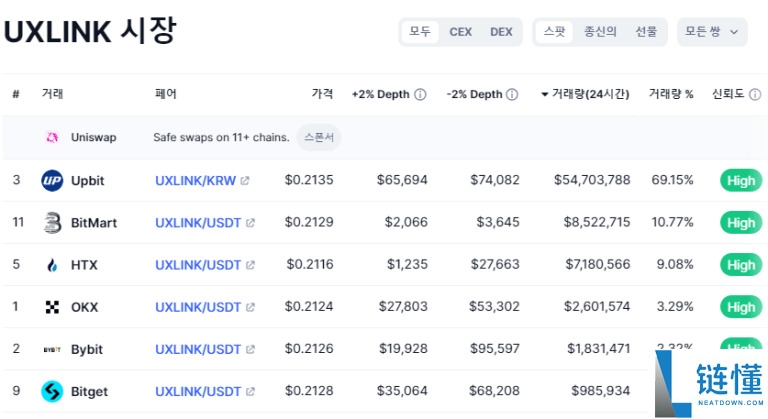Click the BitMart price $0.2129
This screenshot has height=419, width=768.
(x=309, y=222)
